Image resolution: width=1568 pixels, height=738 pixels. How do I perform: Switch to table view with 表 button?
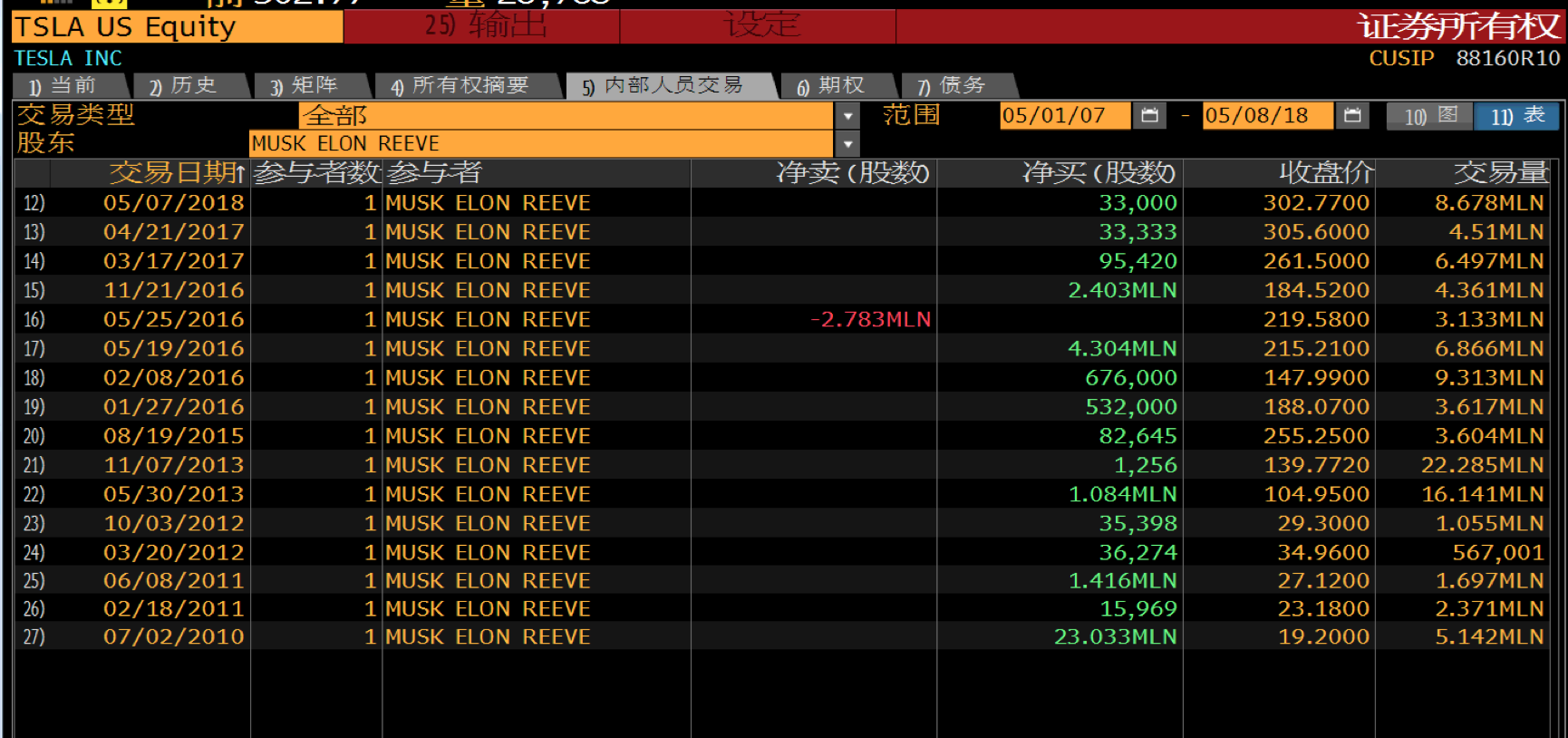(1516, 116)
